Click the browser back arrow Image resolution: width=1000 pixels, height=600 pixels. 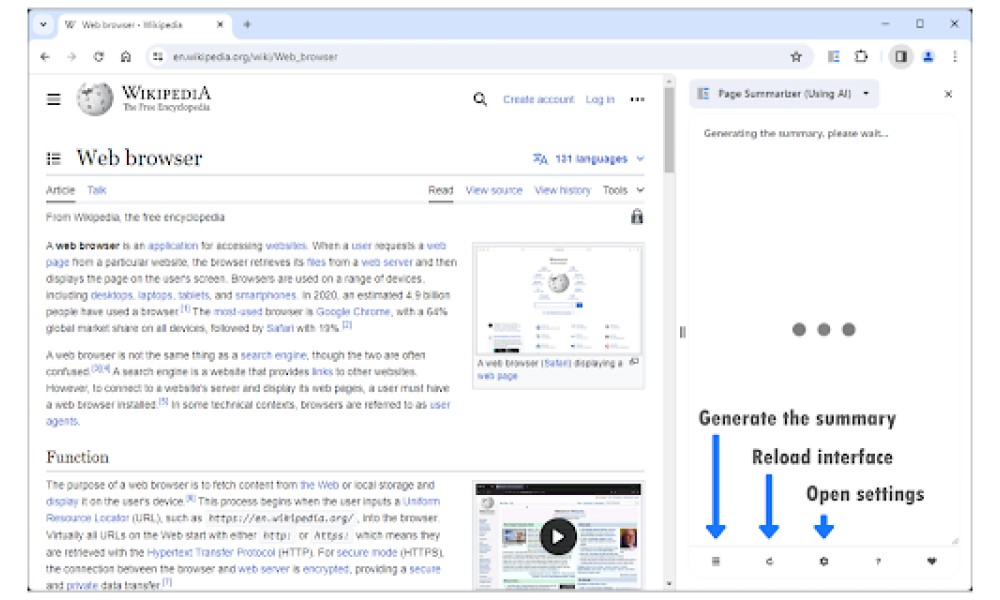tap(45, 57)
